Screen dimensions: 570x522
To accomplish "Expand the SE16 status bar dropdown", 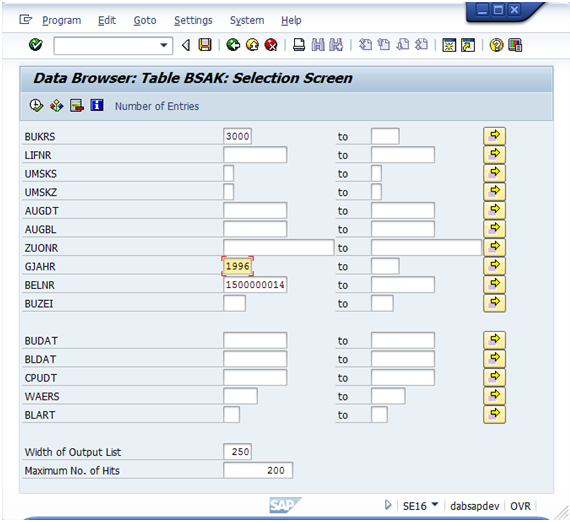I will pos(435,505).
